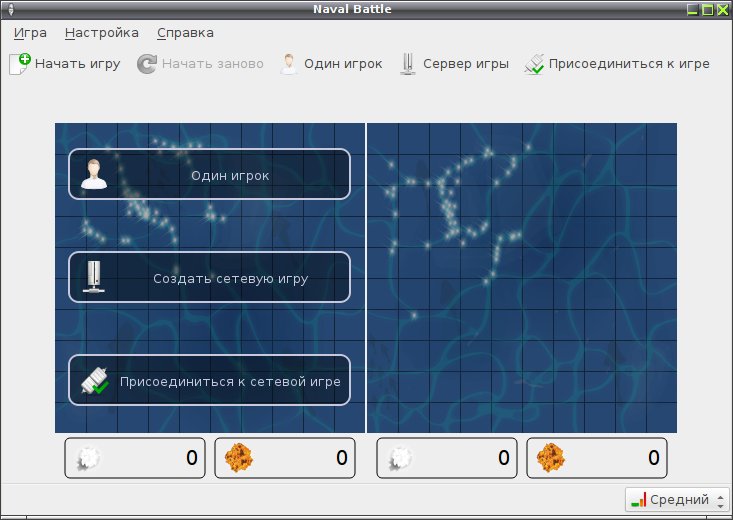
Task: Start single player via the 'Один игрок' board button
Action: [209, 174]
